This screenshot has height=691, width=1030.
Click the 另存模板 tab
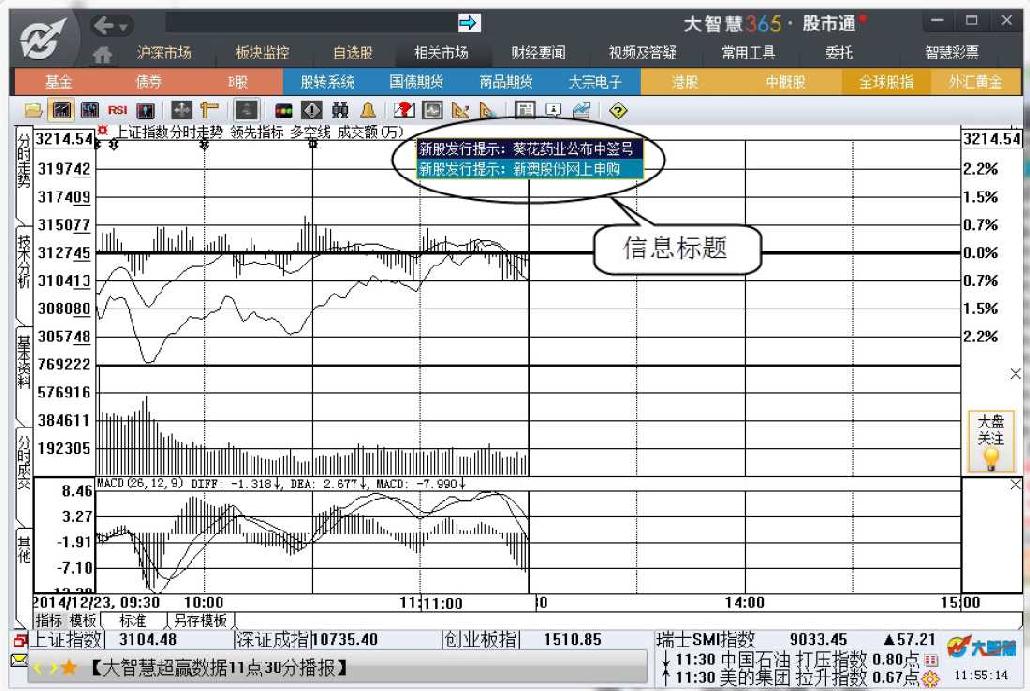click(200, 621)
